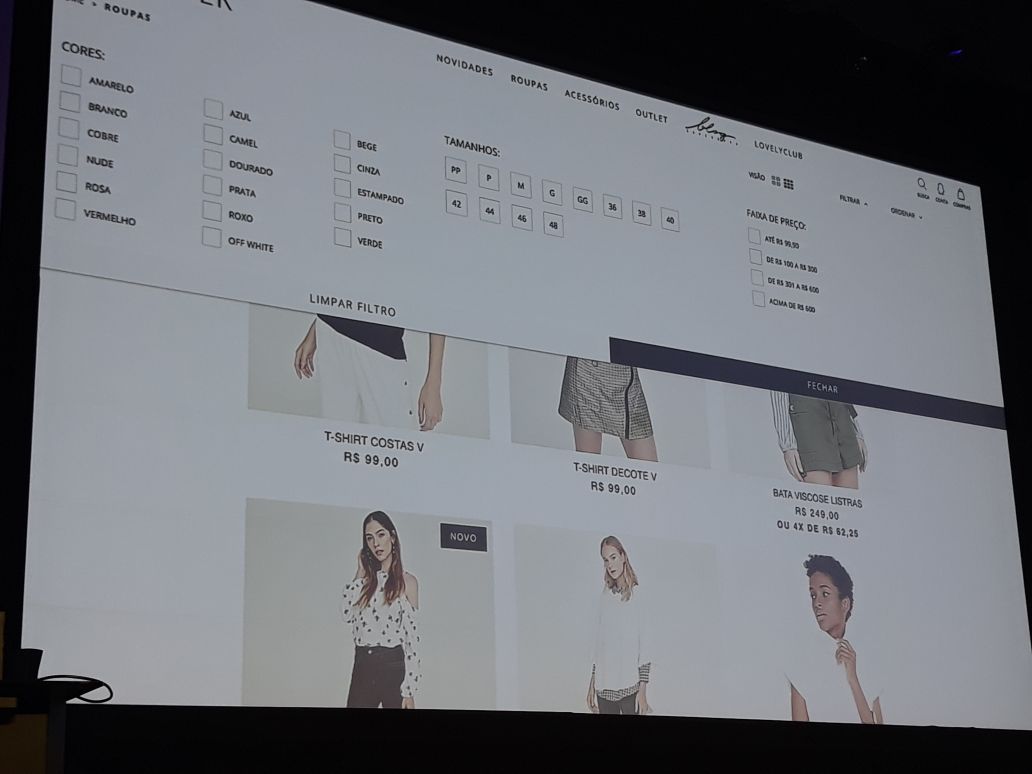Open the Ordenar sort dropdown
The width and height of the screenshot is (1032, 774).
tap(906, 213)
